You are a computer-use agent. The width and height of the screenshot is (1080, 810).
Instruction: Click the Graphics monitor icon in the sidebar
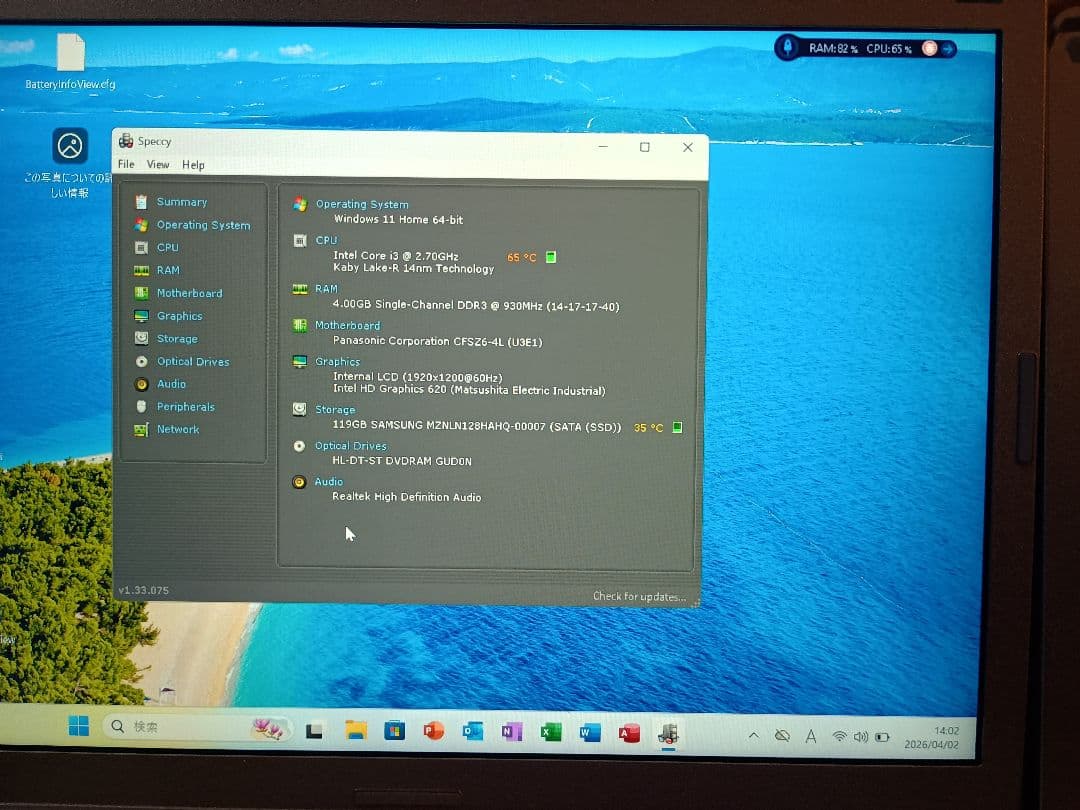142,317
